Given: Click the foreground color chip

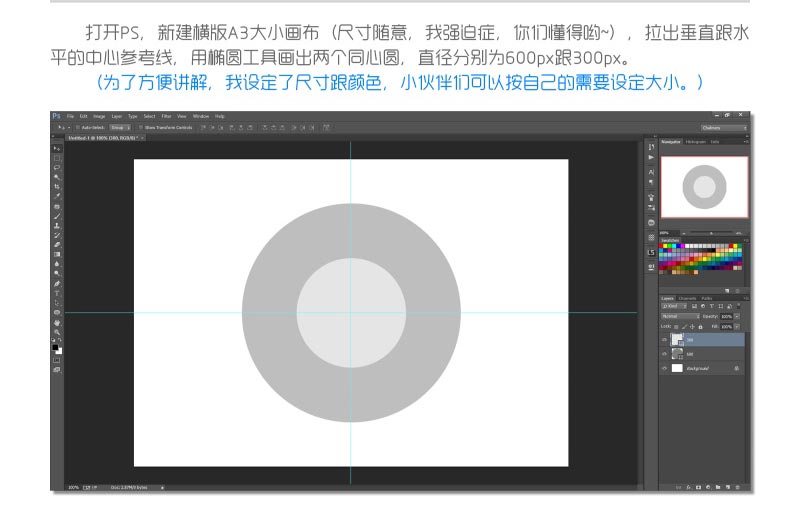Looking at the screenshot, I should click(x=55, y=347).
